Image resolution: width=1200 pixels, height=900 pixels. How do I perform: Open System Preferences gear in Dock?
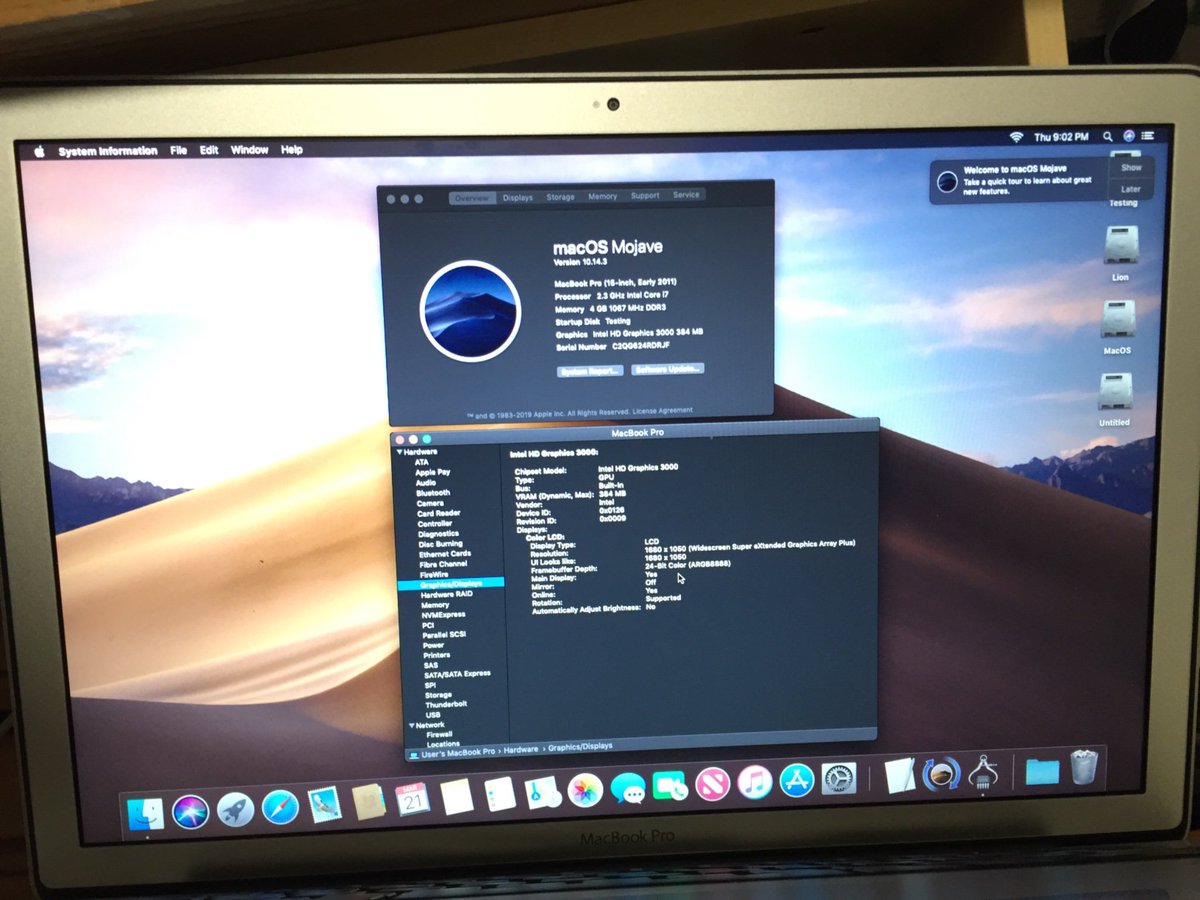839,777
